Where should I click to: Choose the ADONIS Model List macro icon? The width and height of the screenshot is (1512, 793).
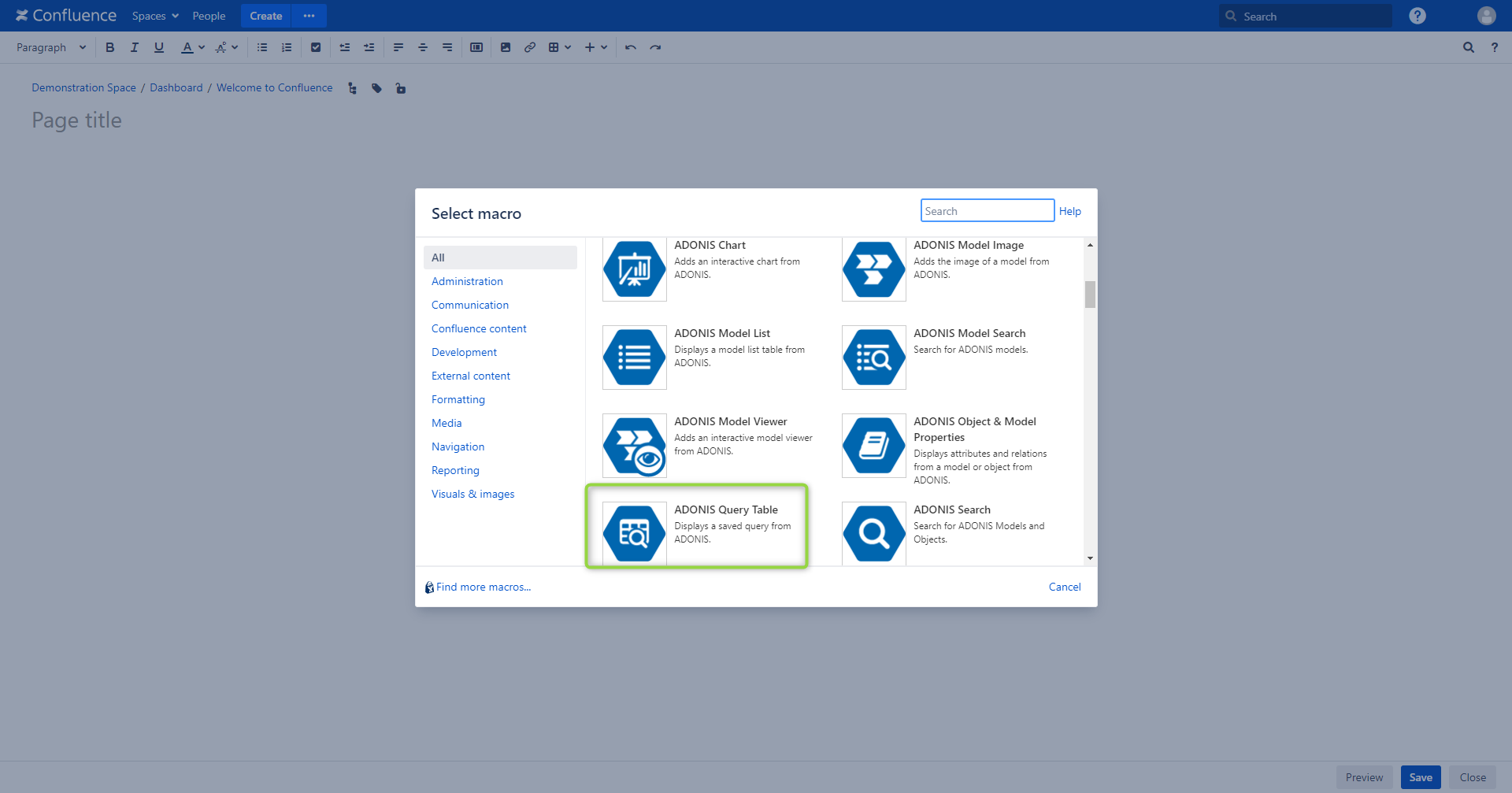pos(635,358)
